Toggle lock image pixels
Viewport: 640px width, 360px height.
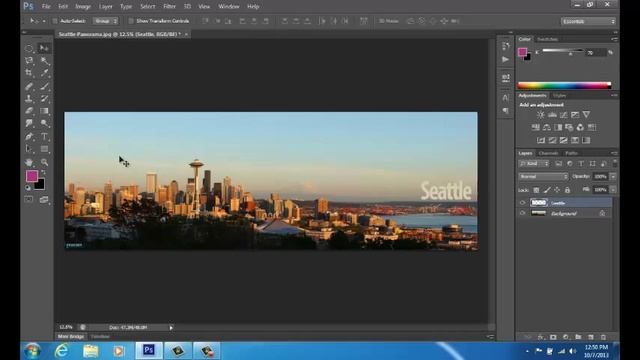tap(547, 190)
